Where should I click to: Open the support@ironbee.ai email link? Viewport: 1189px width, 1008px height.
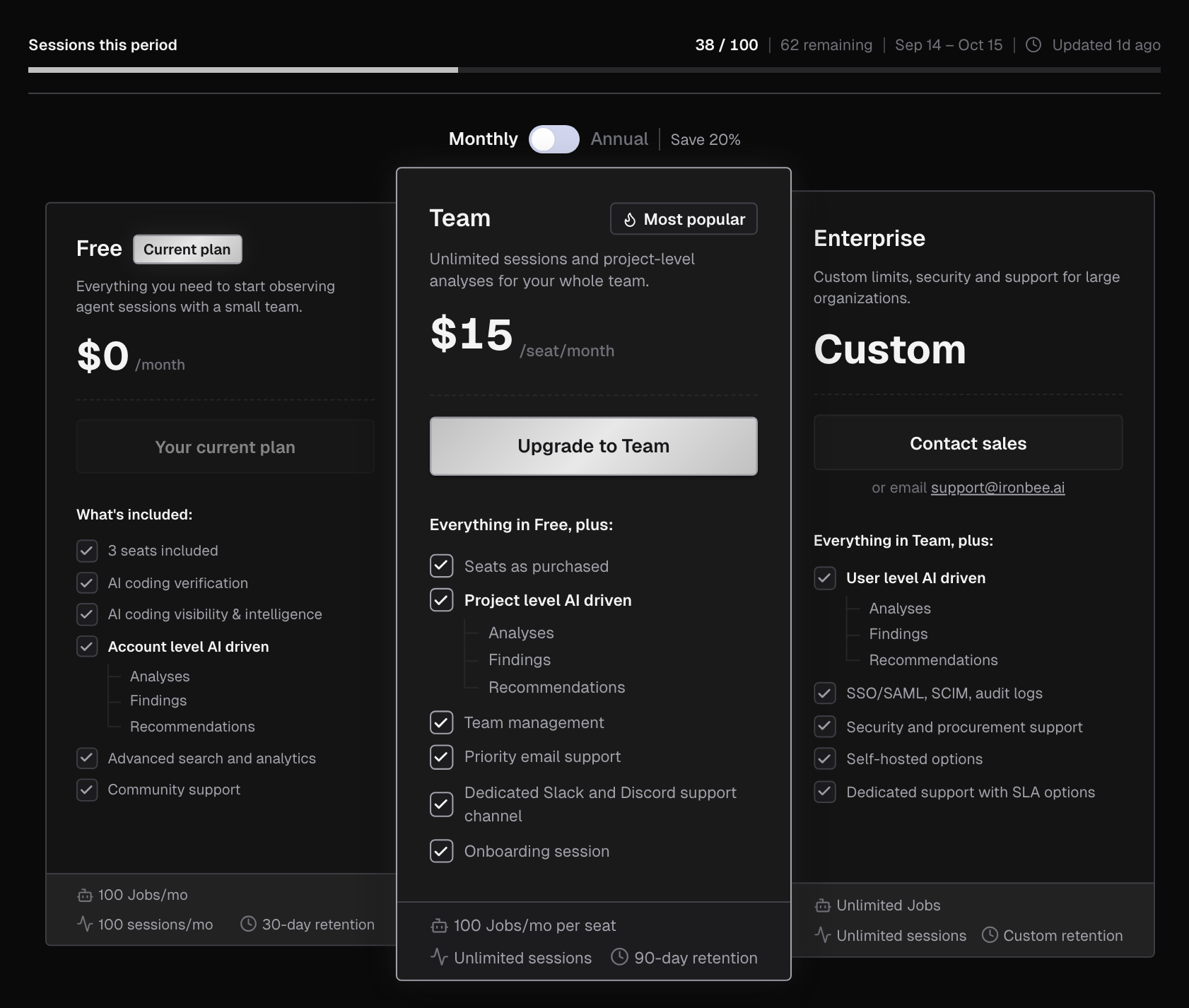click(997, 488)
